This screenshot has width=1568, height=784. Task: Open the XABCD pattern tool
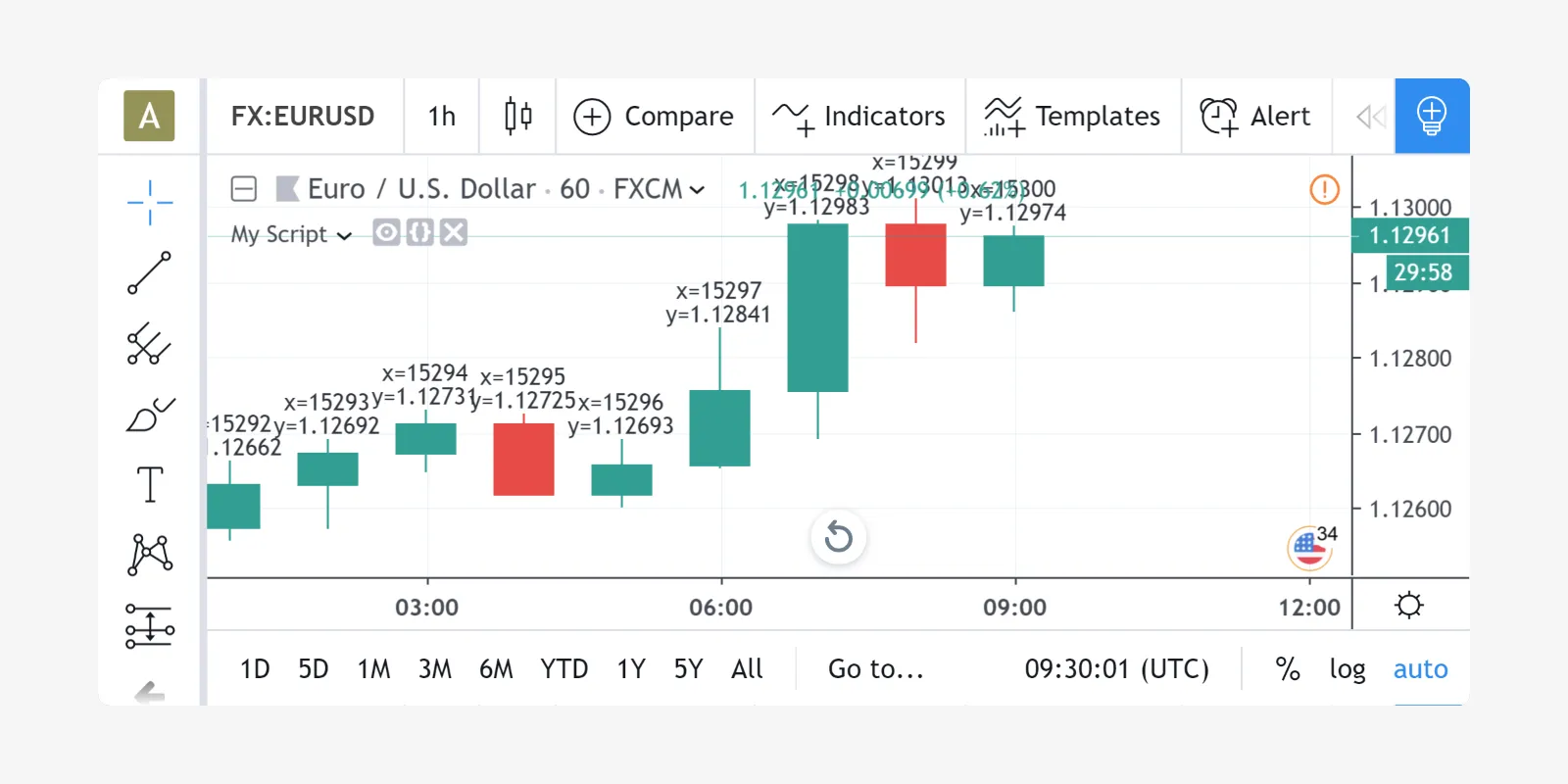150,555
